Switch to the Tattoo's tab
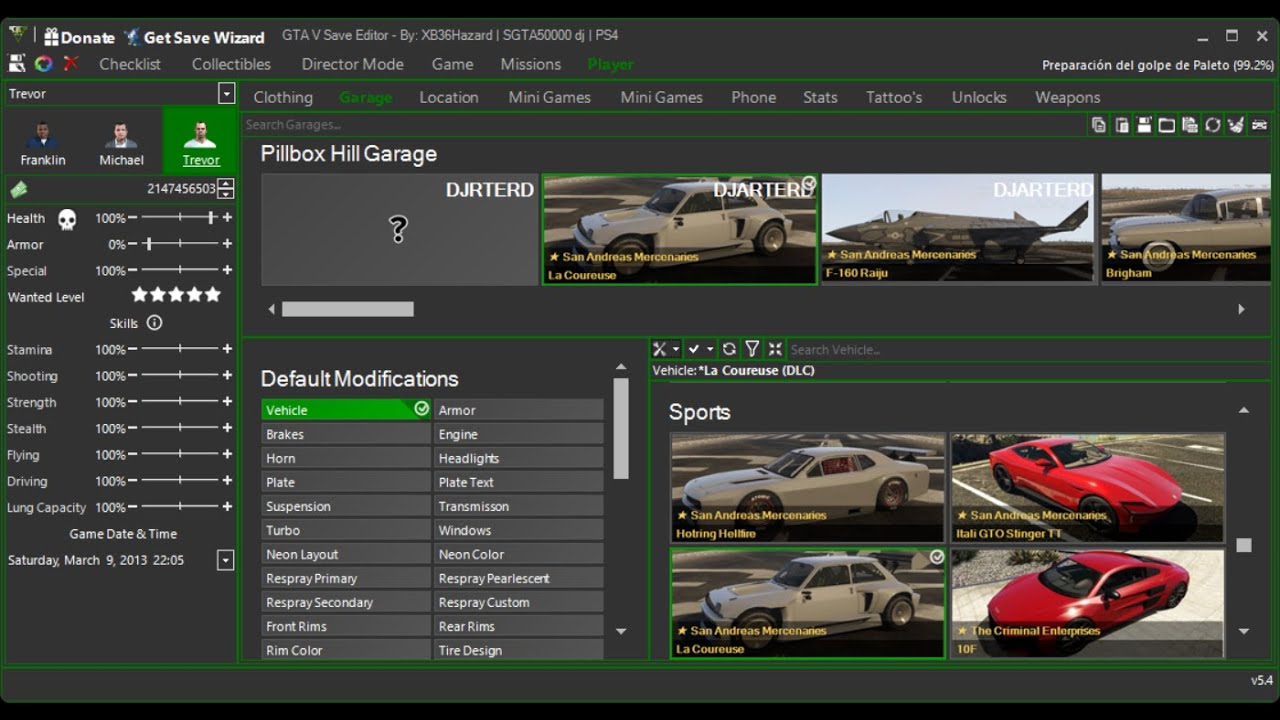The width and height of the screenshot is (1280, 720). tap(894, 97)
